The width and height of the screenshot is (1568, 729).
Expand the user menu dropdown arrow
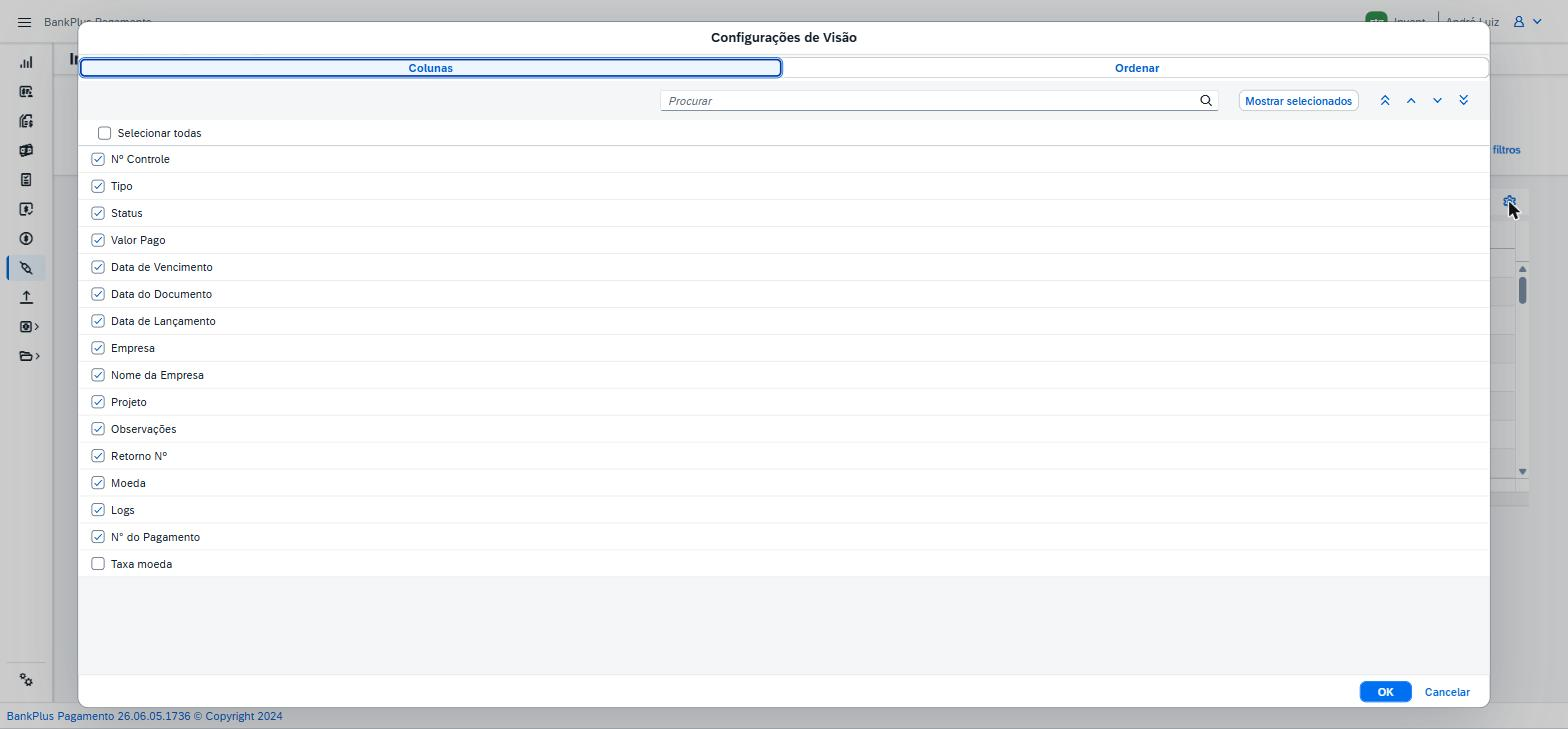coord(1537,22)
